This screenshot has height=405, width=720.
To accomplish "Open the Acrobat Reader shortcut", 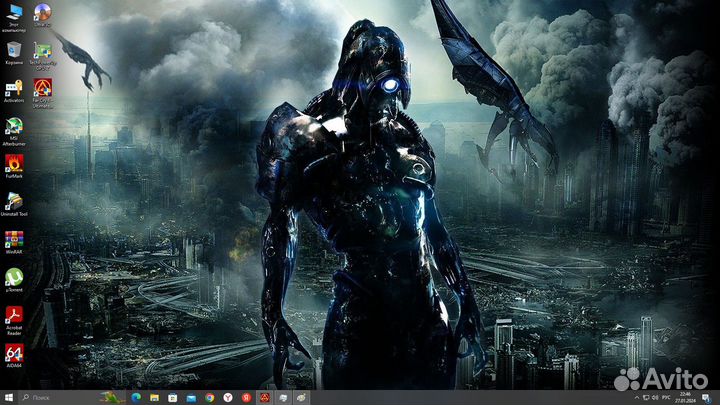I will click(14, 321).
